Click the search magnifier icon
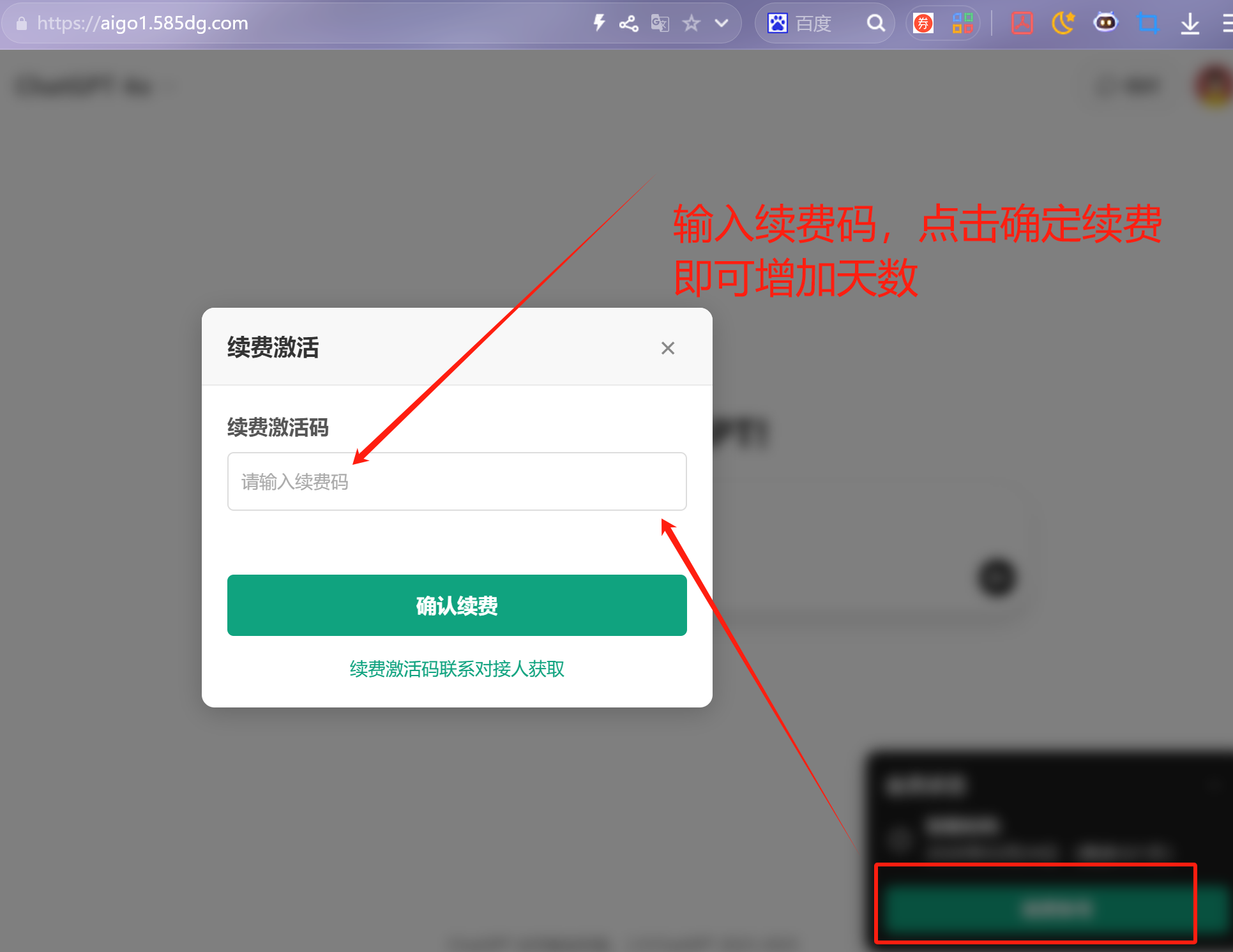The image size is (1233, 952). 875,24
